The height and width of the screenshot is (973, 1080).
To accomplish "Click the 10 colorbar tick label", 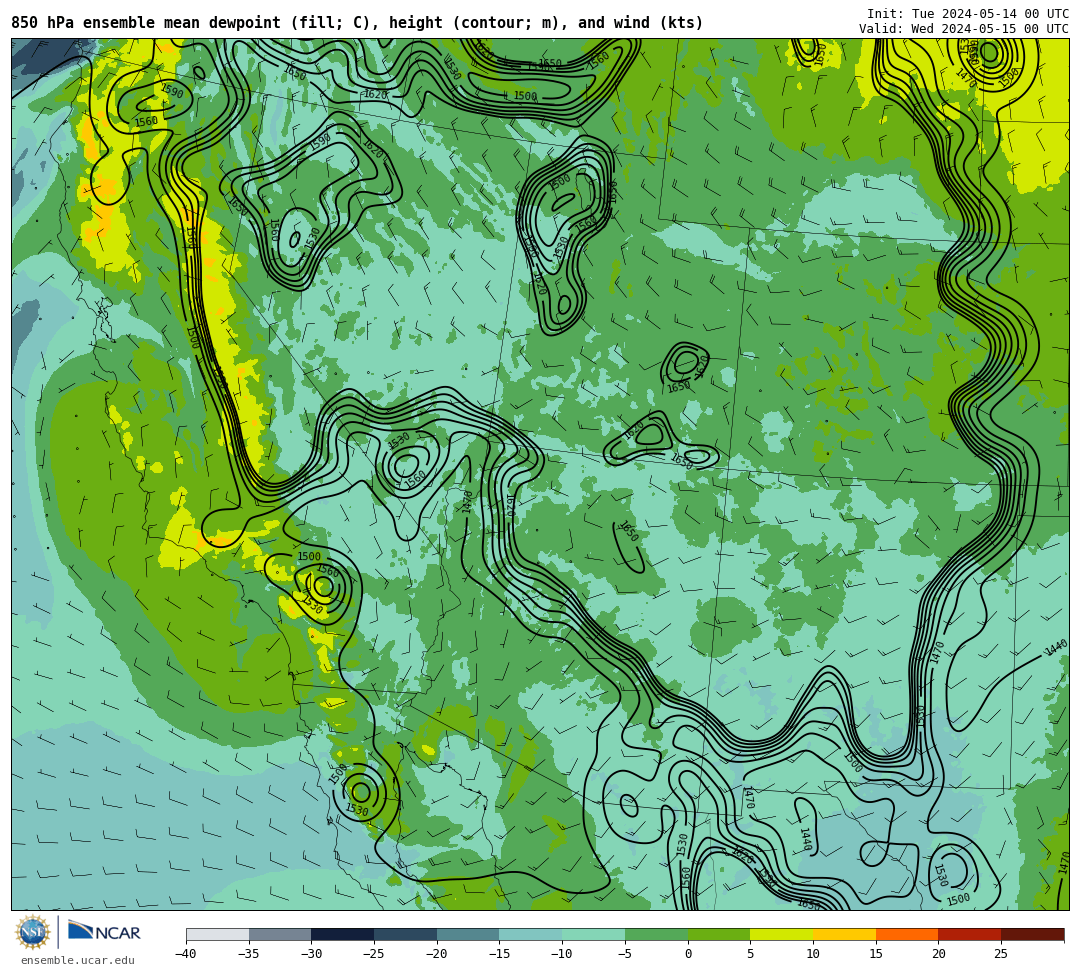I will [x=813, y=954].
